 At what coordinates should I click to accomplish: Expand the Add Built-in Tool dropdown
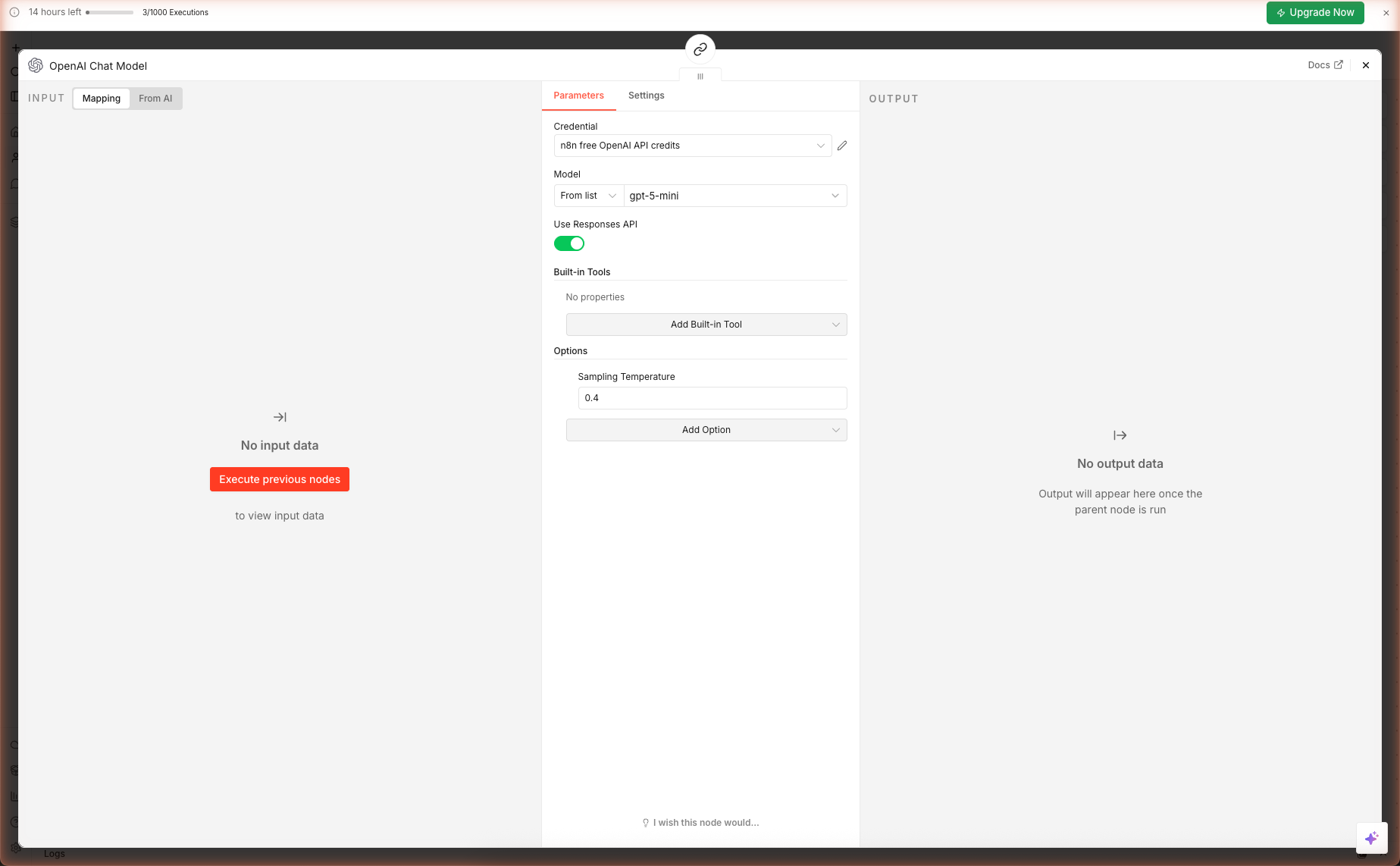coord(706,325)
